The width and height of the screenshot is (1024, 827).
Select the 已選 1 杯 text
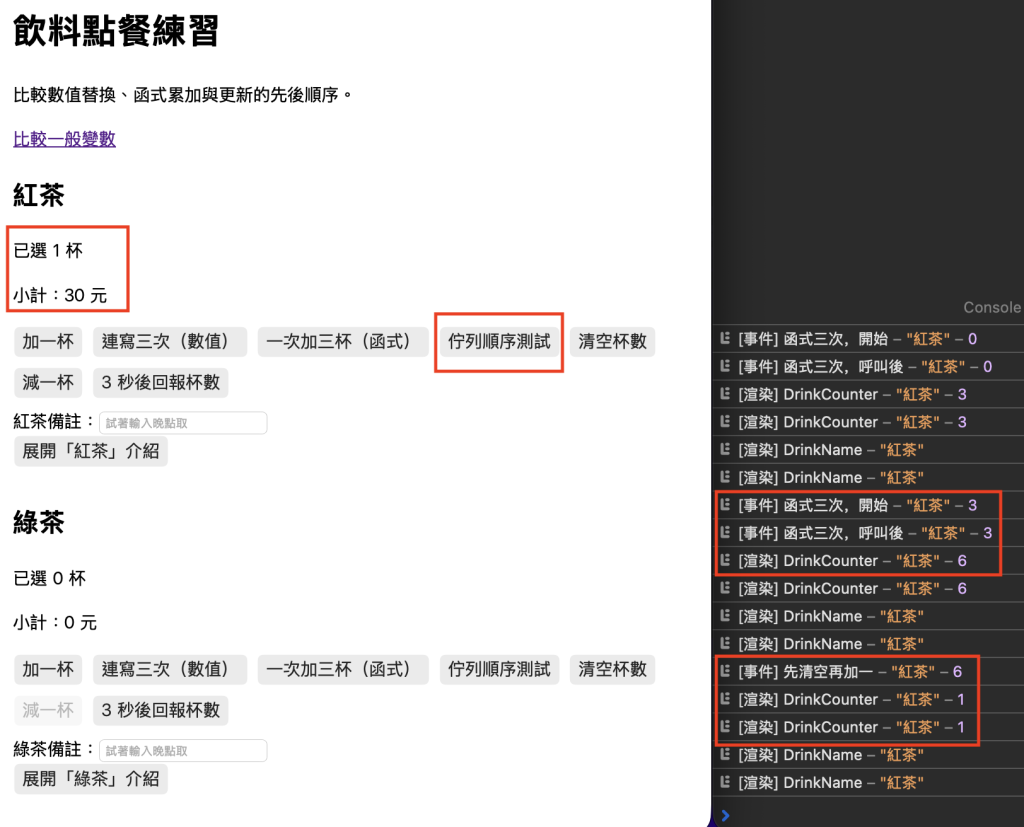click(48, 251)
